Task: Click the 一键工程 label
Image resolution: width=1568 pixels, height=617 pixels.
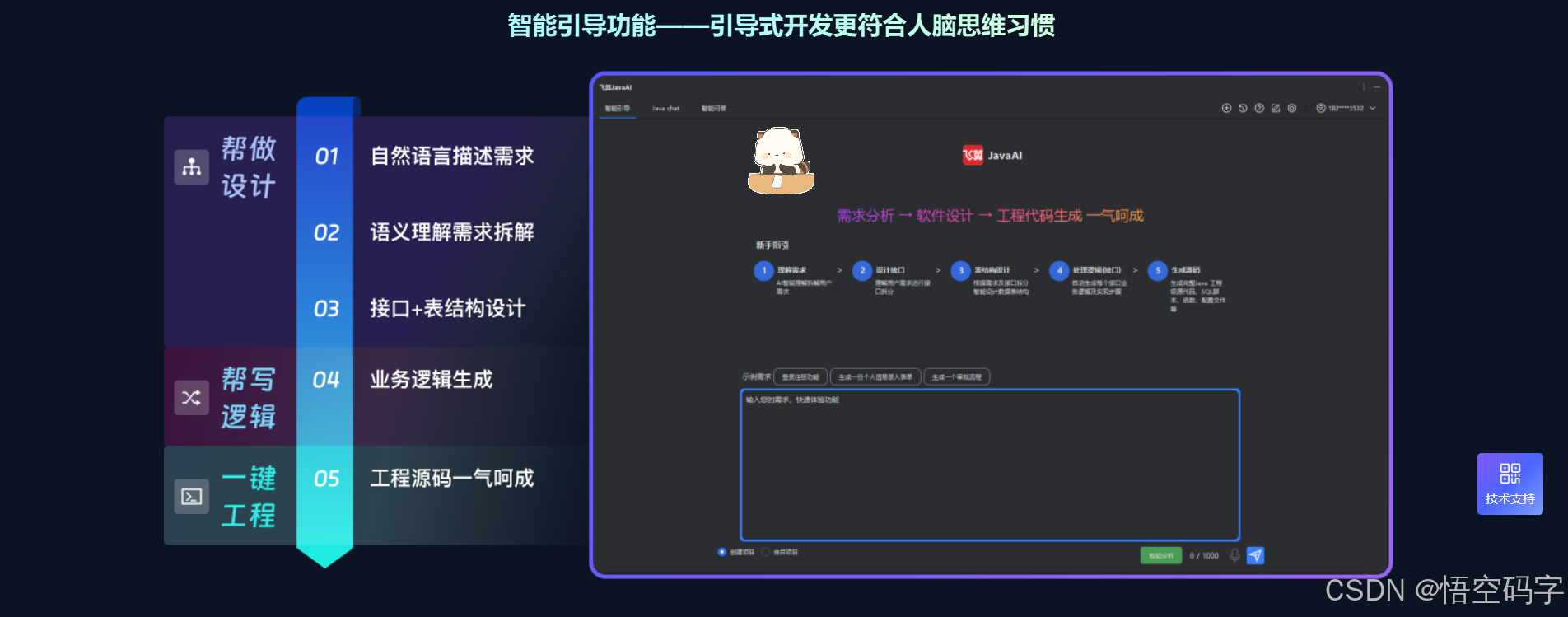Action: [x=249, y=497]
